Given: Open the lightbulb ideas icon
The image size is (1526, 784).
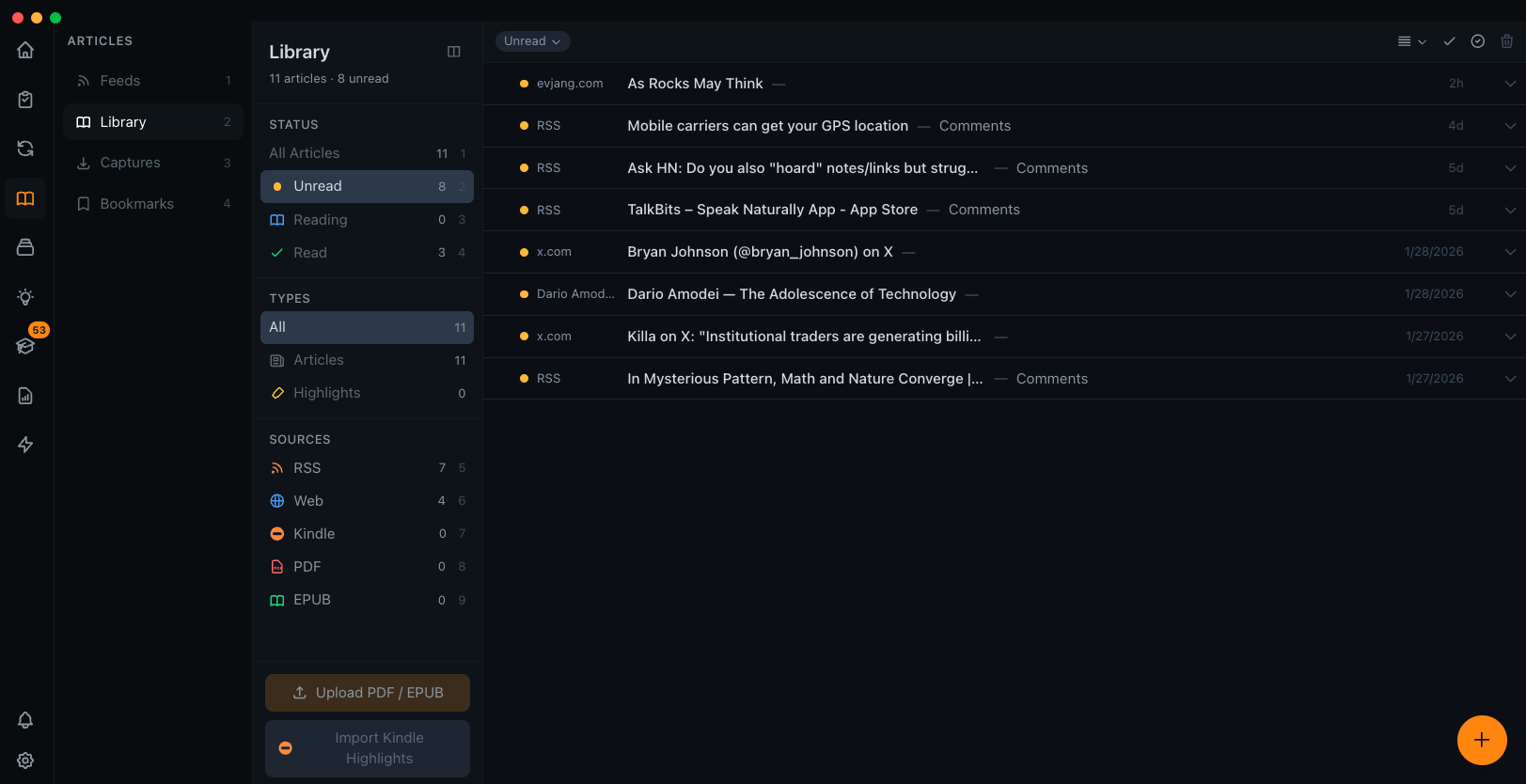Looking at the screenshot, I should (x=25, y=297).
